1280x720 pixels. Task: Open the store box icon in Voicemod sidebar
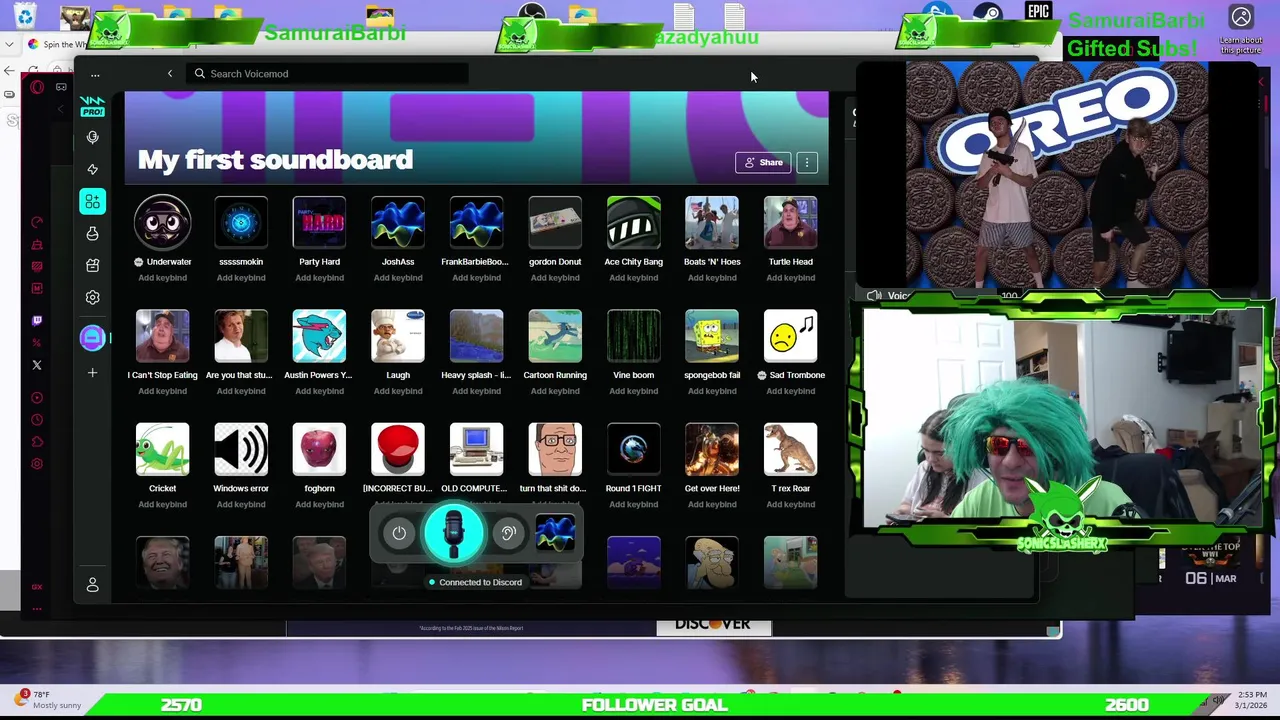click(x=92, y=265)
